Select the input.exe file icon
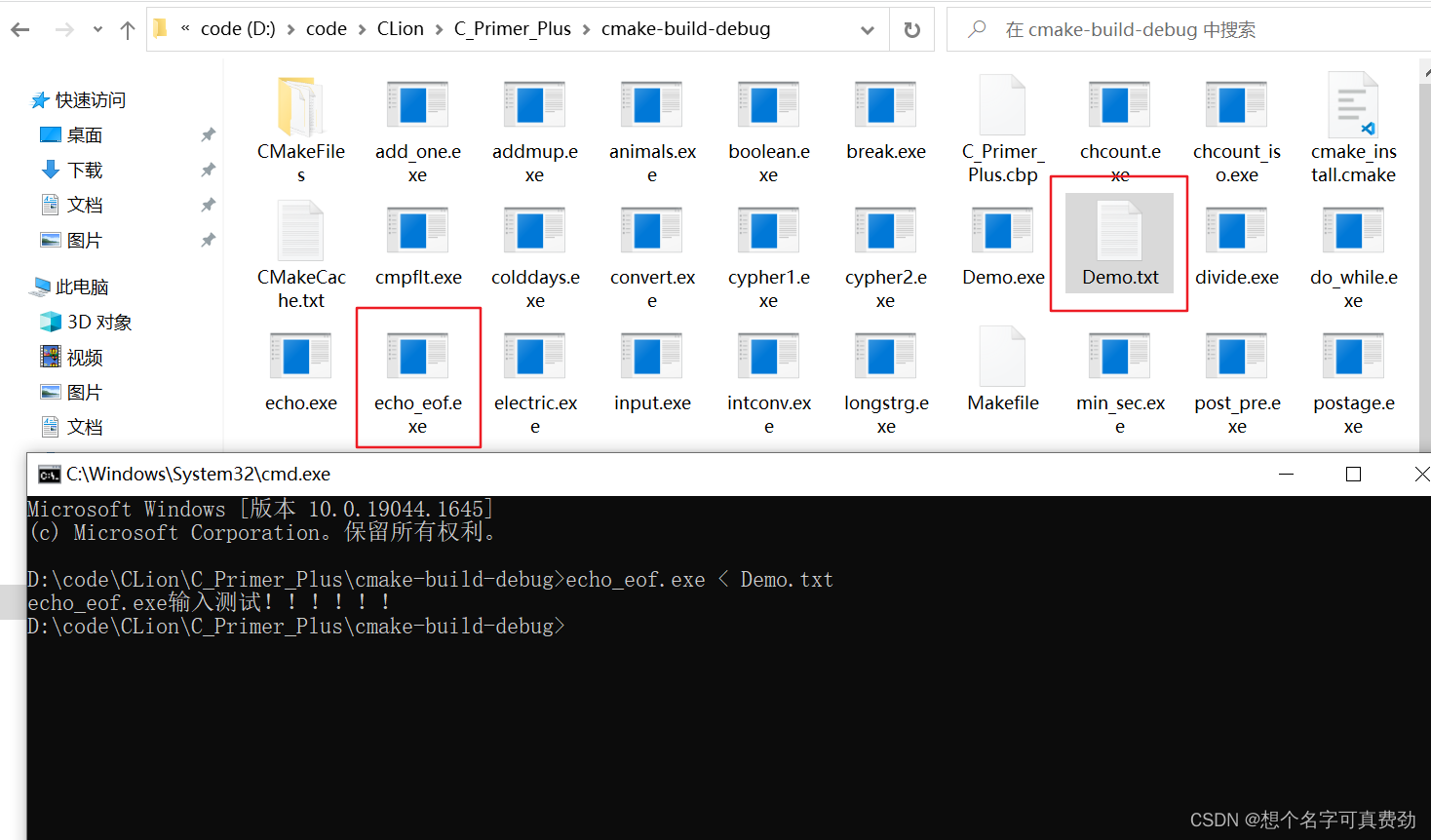 click(651, 357)
